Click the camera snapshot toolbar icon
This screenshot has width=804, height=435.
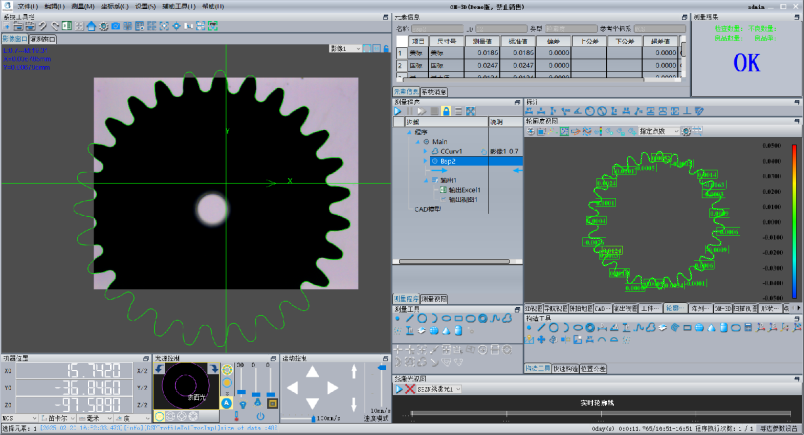pyautogui.click(x=116, y=25)
